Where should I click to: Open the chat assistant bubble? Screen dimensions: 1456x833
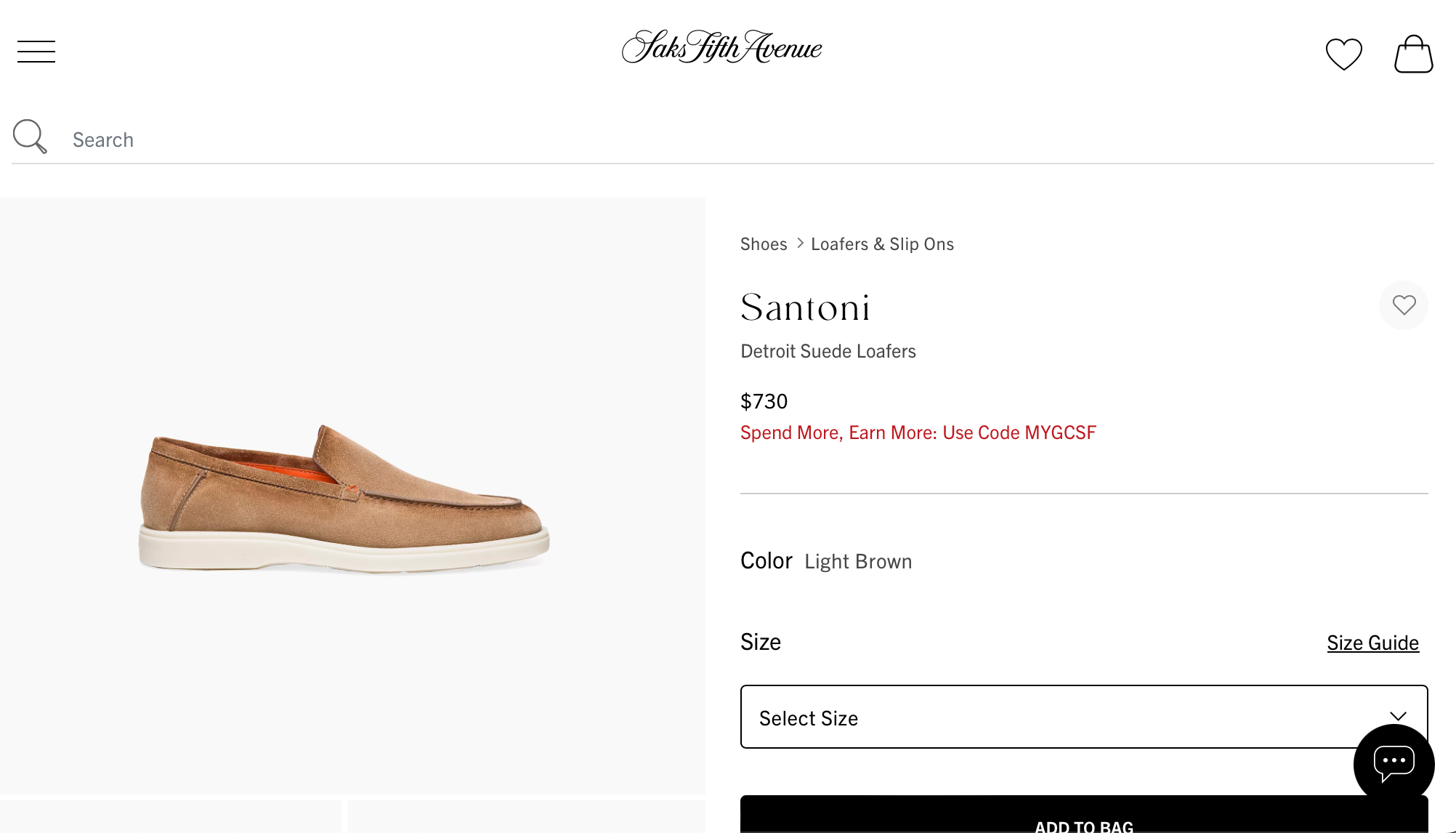point(1393,762)
